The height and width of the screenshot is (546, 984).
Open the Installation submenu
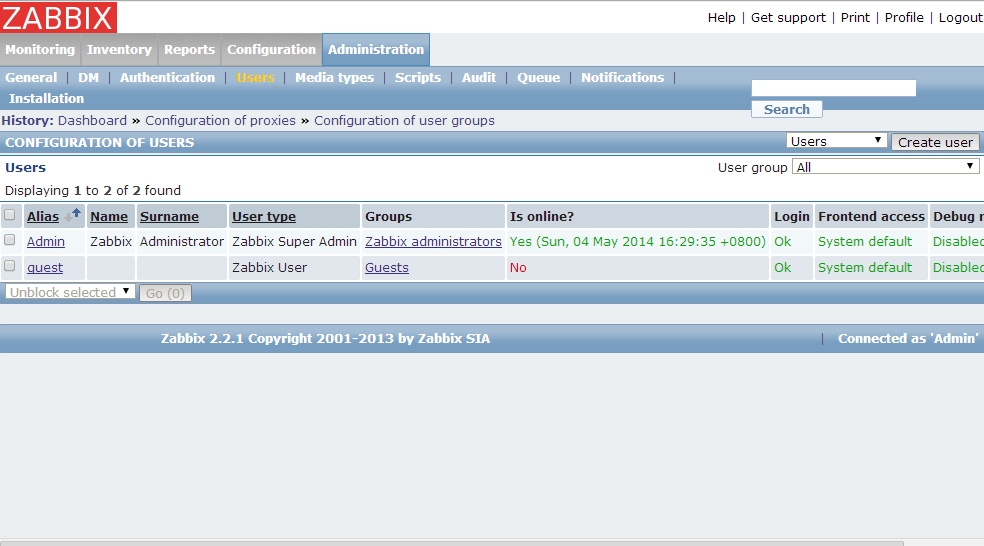coord(46,99)
